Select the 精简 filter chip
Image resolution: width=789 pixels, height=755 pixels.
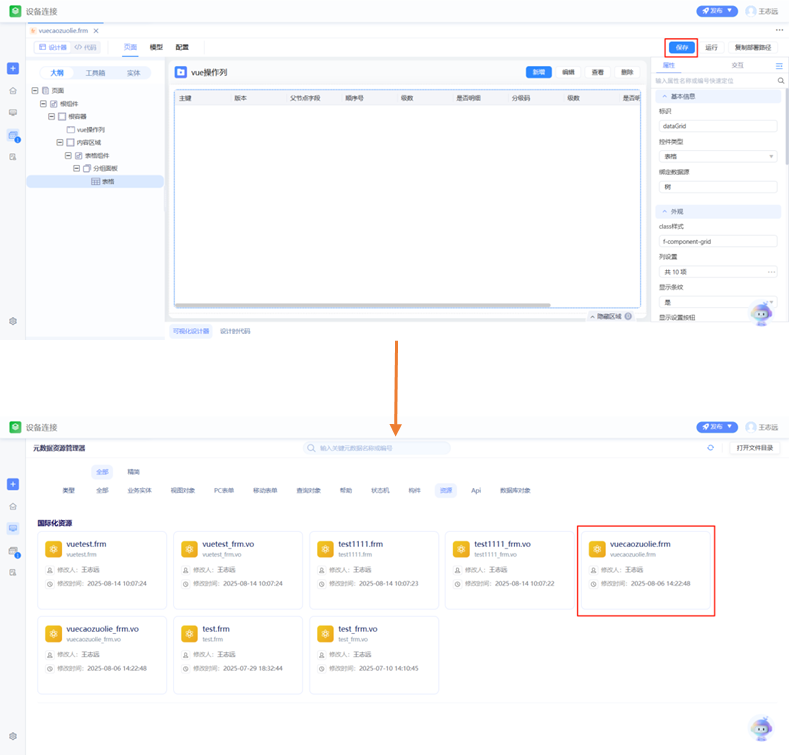click(133, 472)
